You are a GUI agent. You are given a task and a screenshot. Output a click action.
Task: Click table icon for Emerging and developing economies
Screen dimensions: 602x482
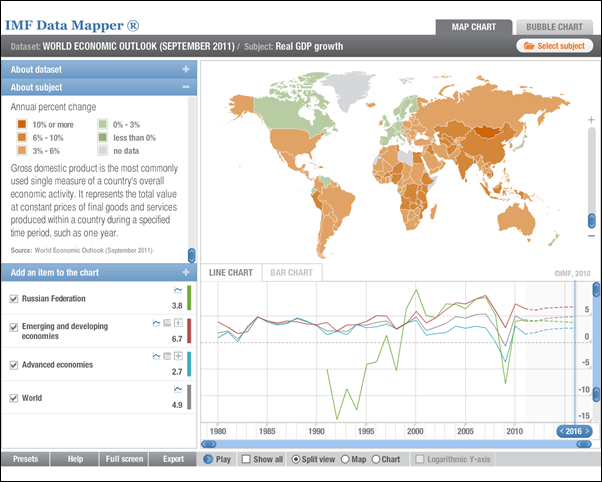[167, 324]
